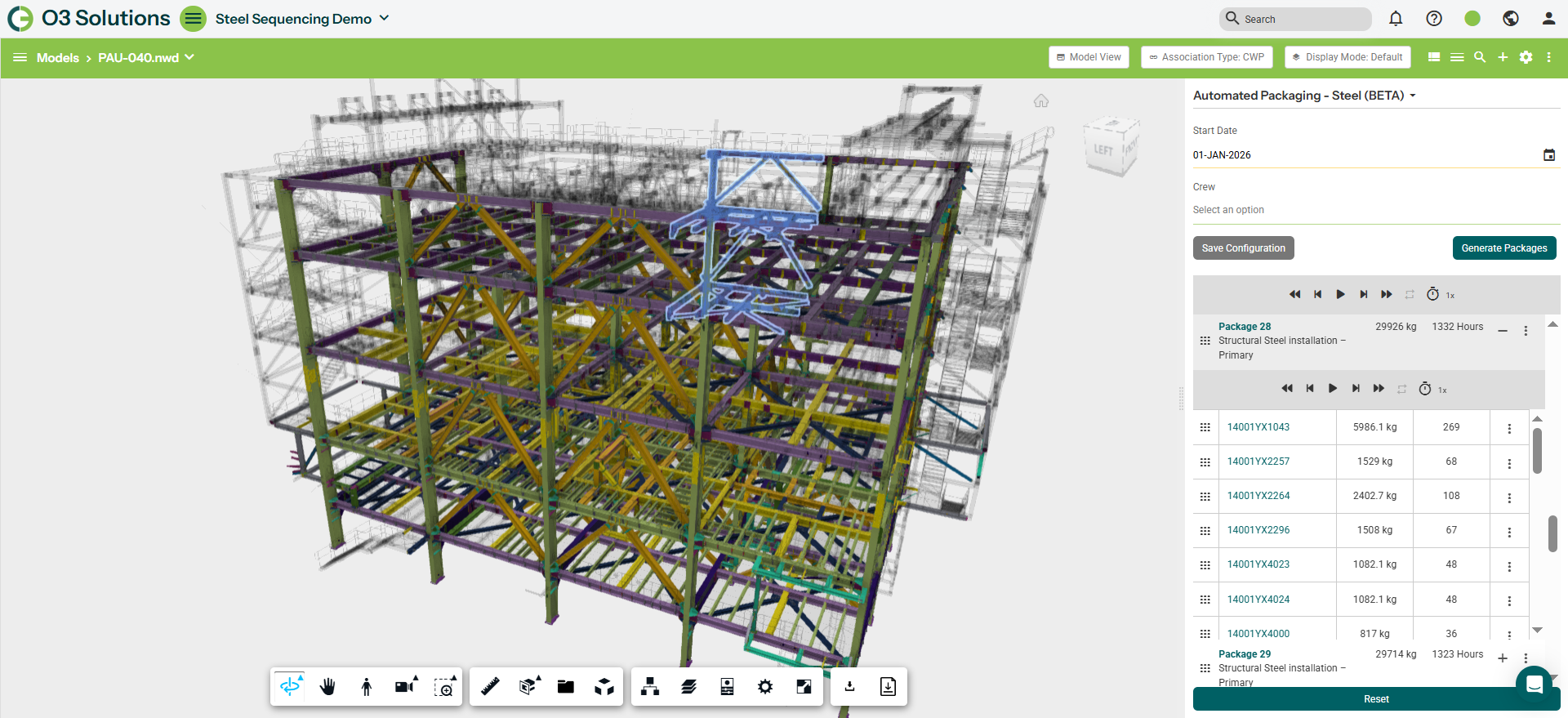Image resolution: width=1568 pixels, height=718 pixels.
Task: Open the chat support bubble
Action: [1535, 685]
